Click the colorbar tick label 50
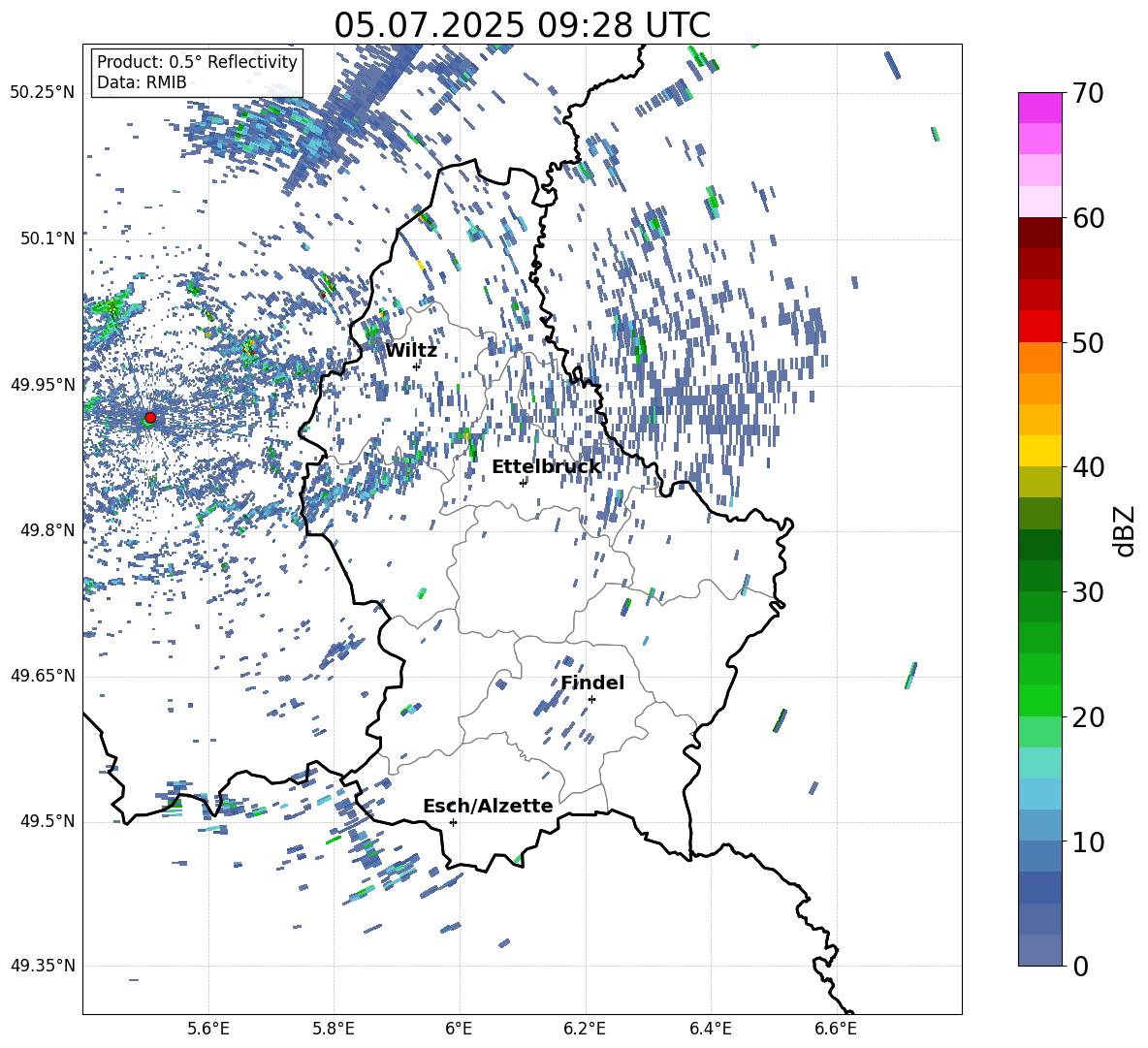 1088,342
